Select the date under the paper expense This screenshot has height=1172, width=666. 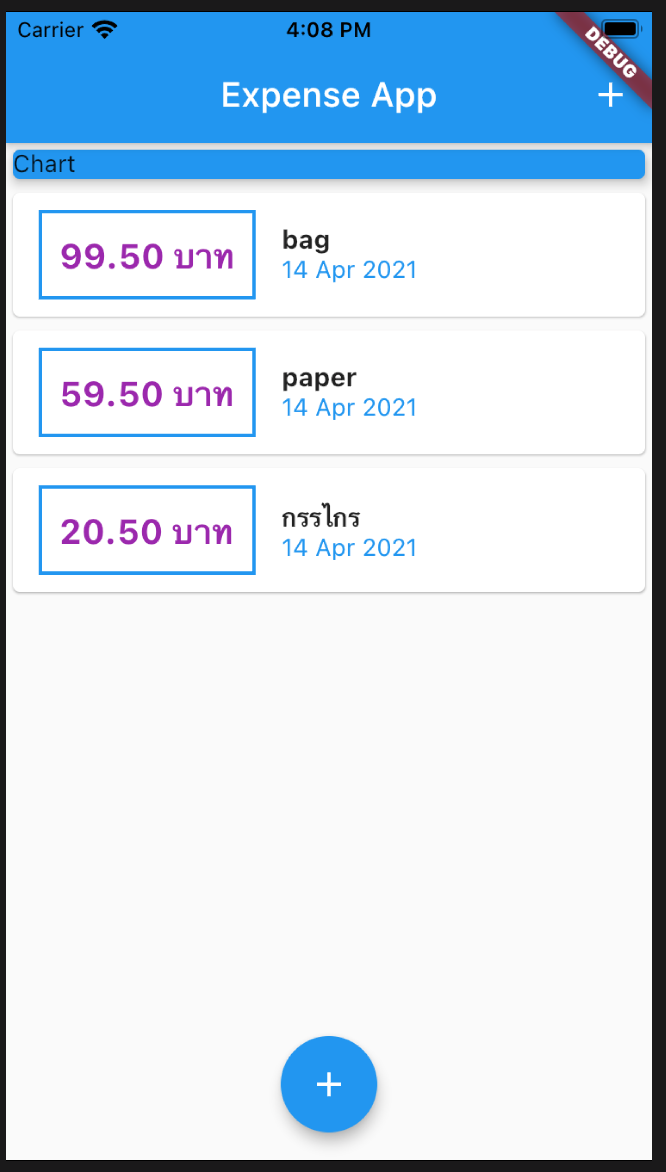349,408
